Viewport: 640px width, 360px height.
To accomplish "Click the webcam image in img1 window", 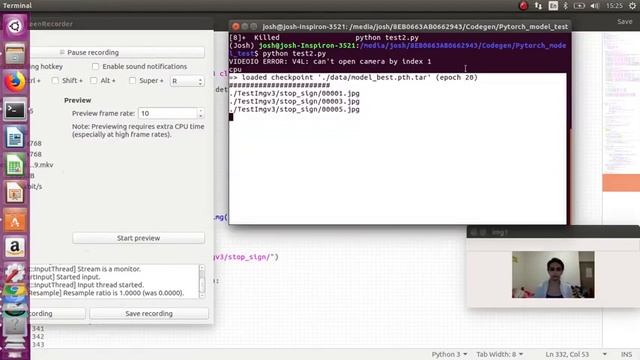I will [553, 275].
